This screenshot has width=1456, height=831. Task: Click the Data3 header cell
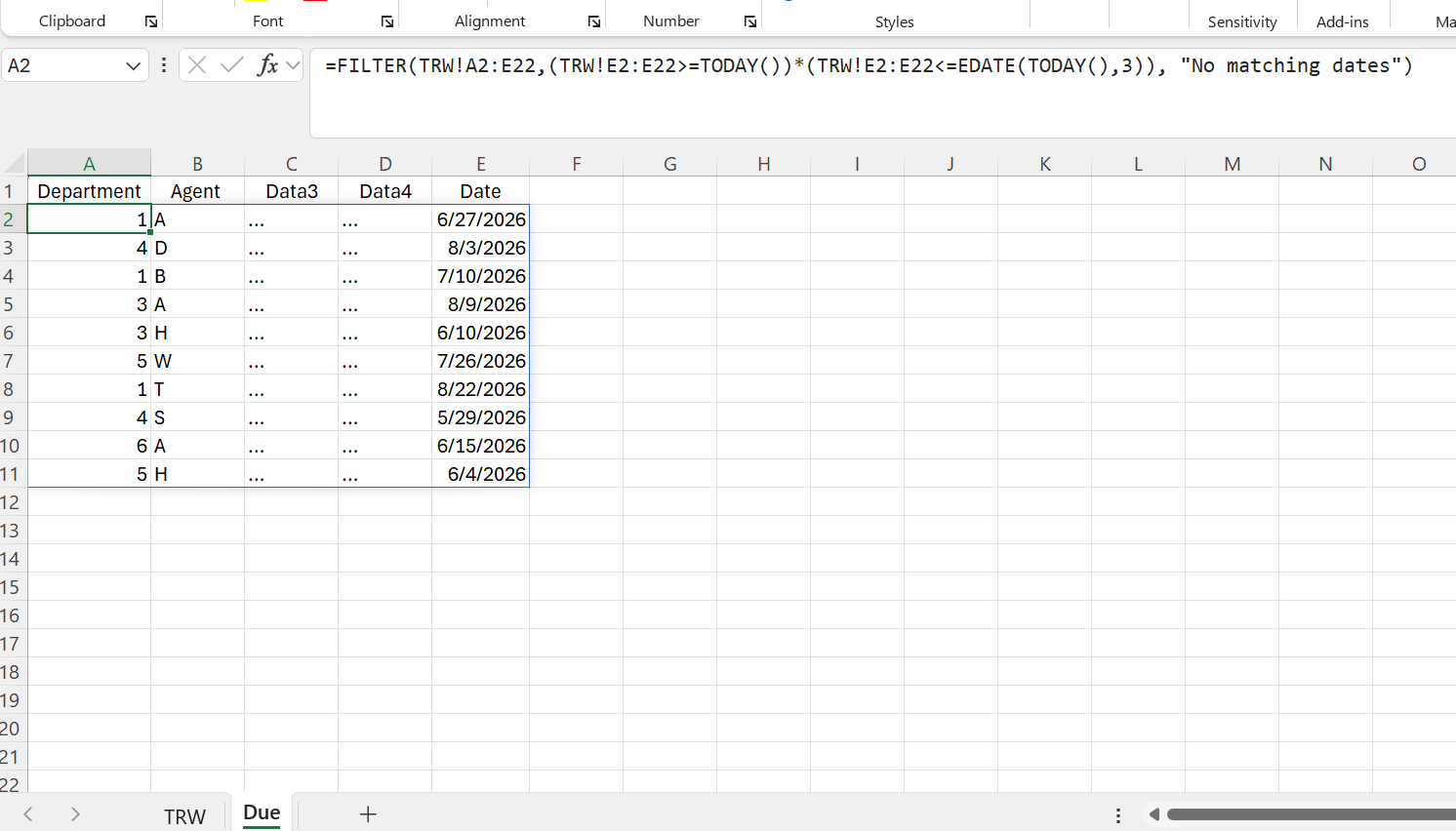[x=291, y=191]
